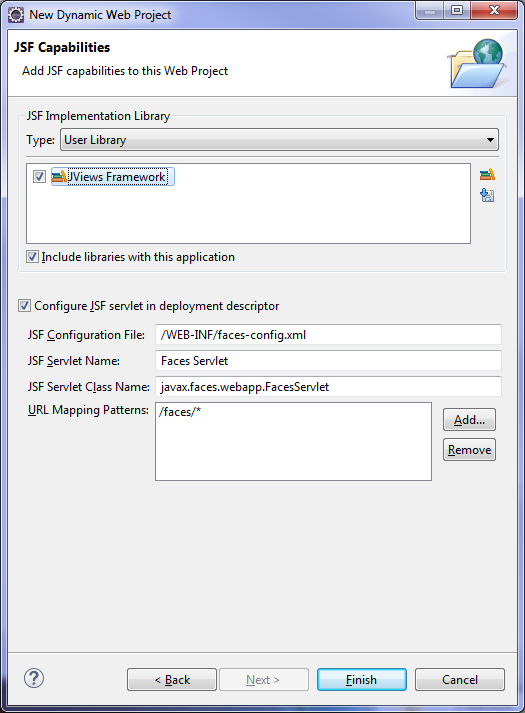Go to previous page with Back button
Screen dimensions: 525x713
(x=172, y=679)
